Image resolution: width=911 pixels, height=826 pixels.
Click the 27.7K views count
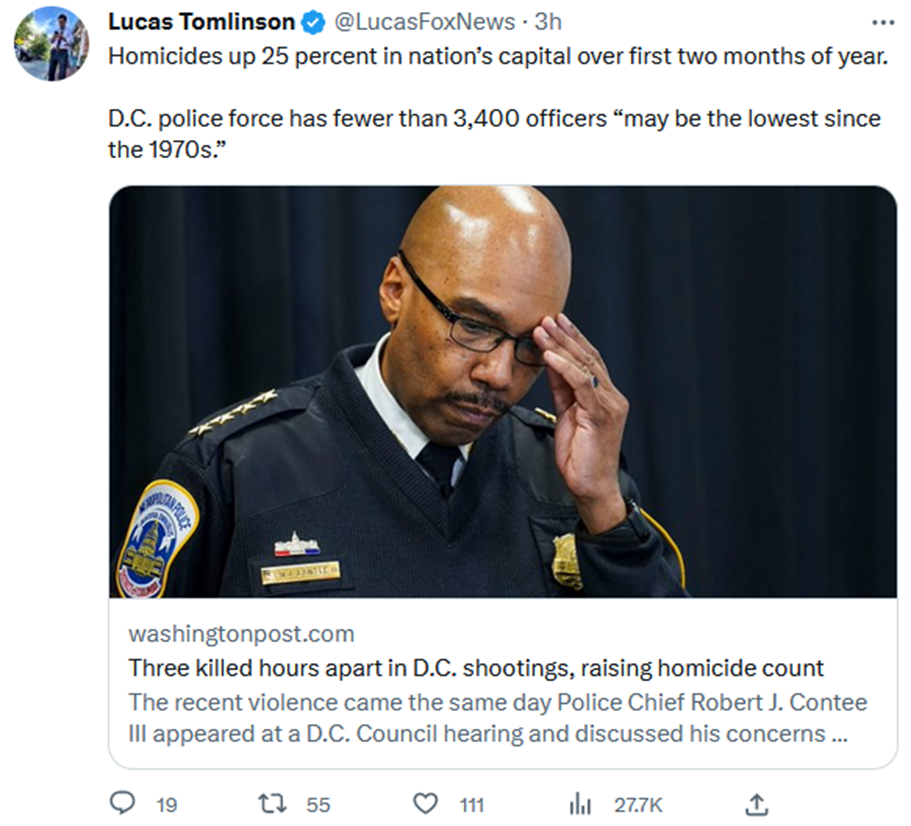point(637,804)
